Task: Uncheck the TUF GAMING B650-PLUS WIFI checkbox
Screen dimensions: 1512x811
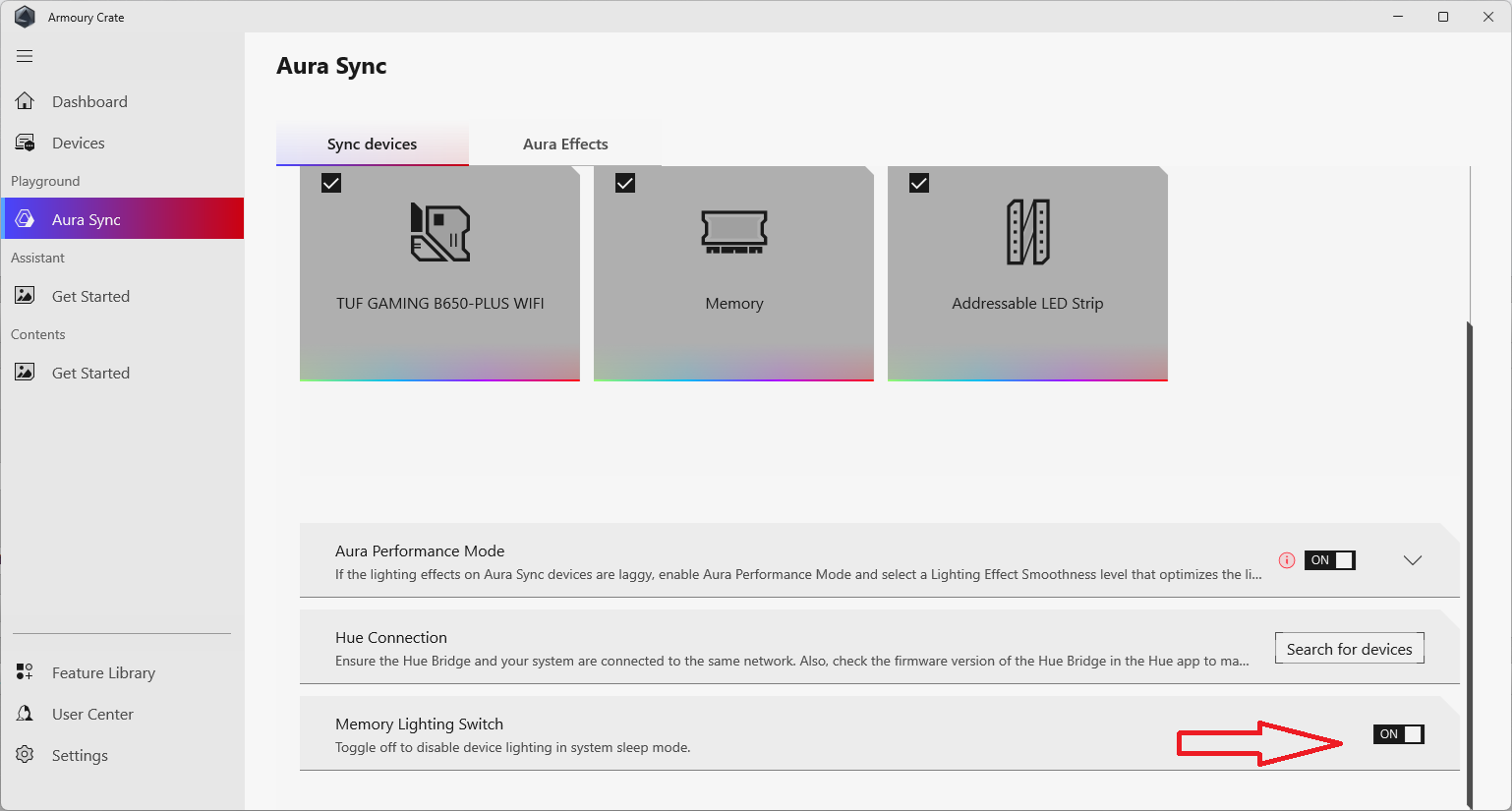Action: pos(331,183)
